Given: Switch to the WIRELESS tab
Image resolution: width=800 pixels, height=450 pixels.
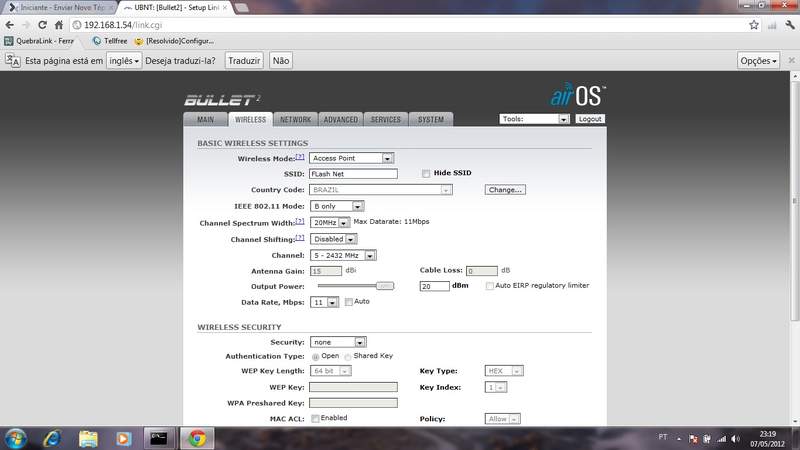Looking at the screenshot, I should (x=251, y=119).
